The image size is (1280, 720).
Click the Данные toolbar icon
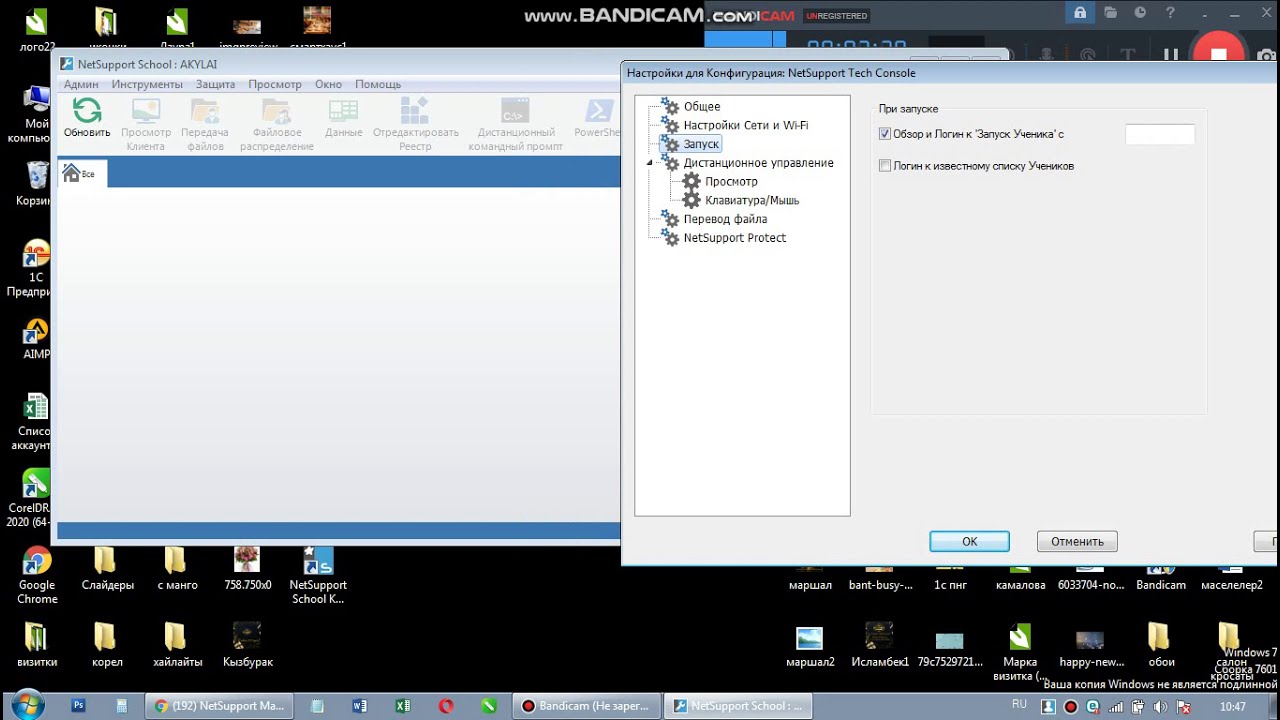(343, 111)
